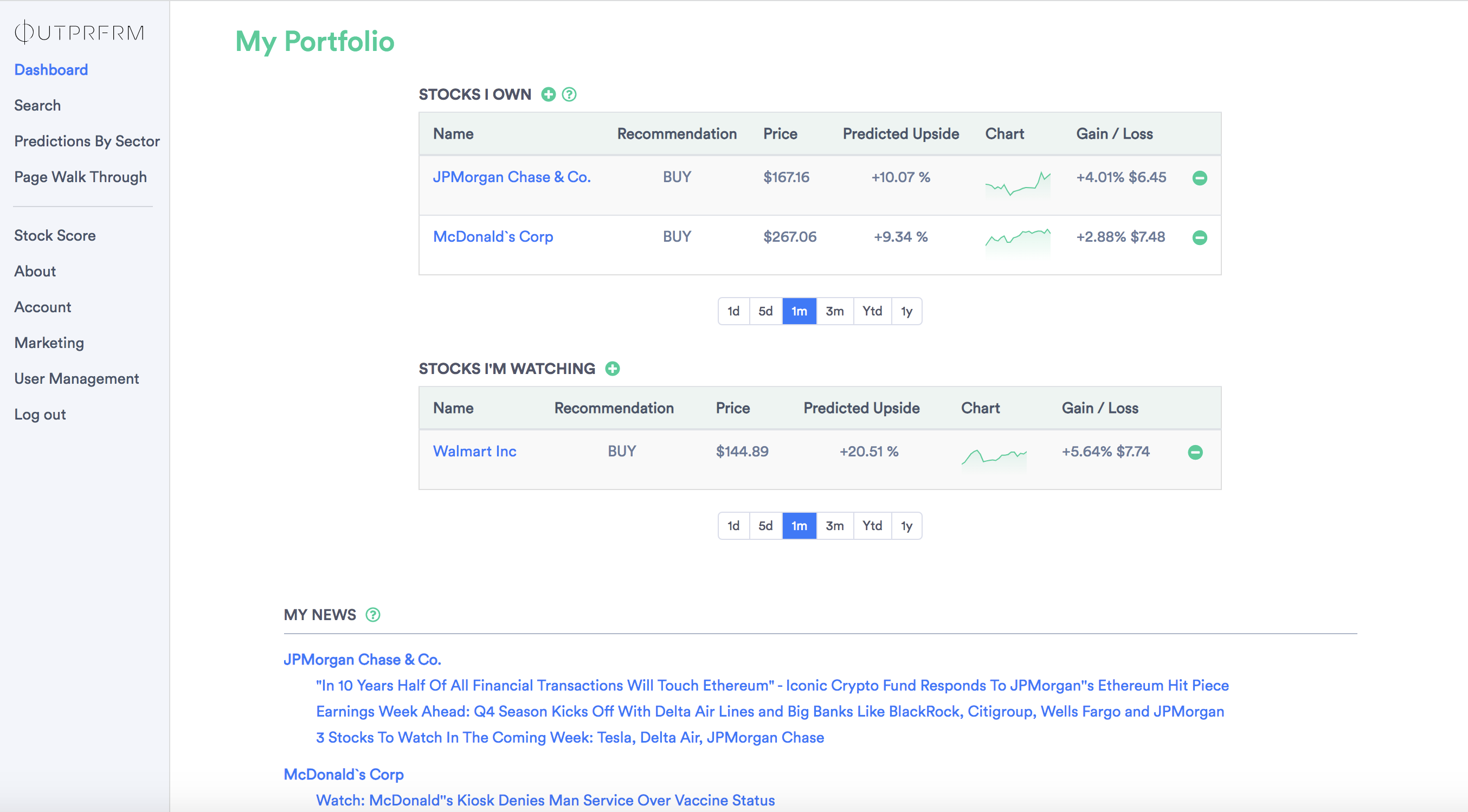Open Marketing page
The height and width of the screenshot is (812, 1468).
49,343
